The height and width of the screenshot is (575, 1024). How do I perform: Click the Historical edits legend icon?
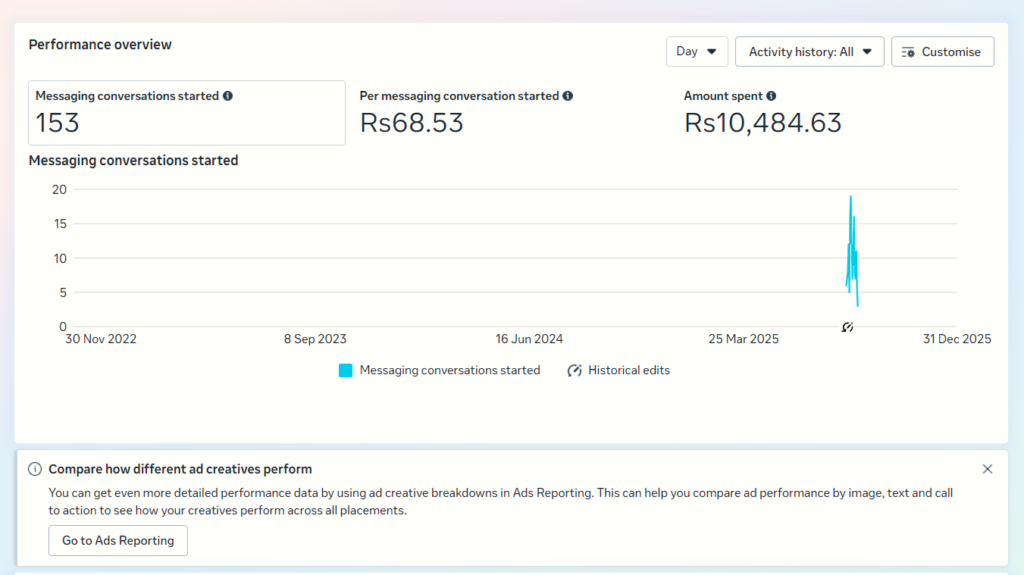click(575, 370)
